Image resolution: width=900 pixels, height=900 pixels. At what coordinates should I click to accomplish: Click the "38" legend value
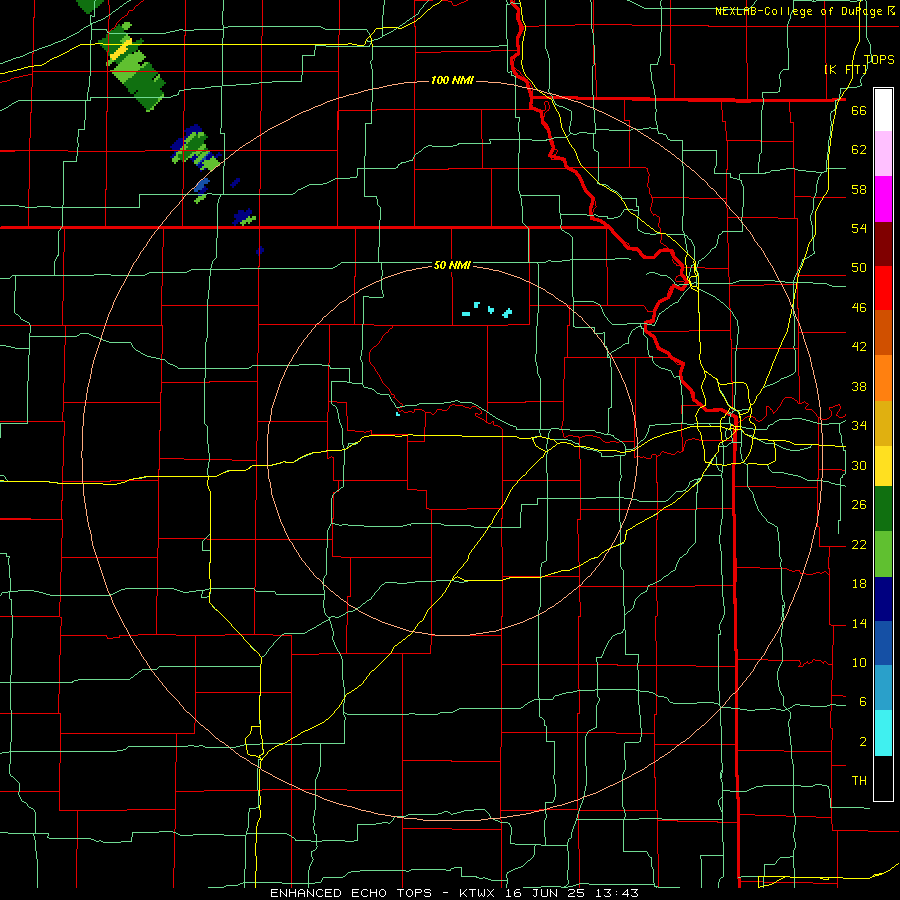(x=859, y=386)
